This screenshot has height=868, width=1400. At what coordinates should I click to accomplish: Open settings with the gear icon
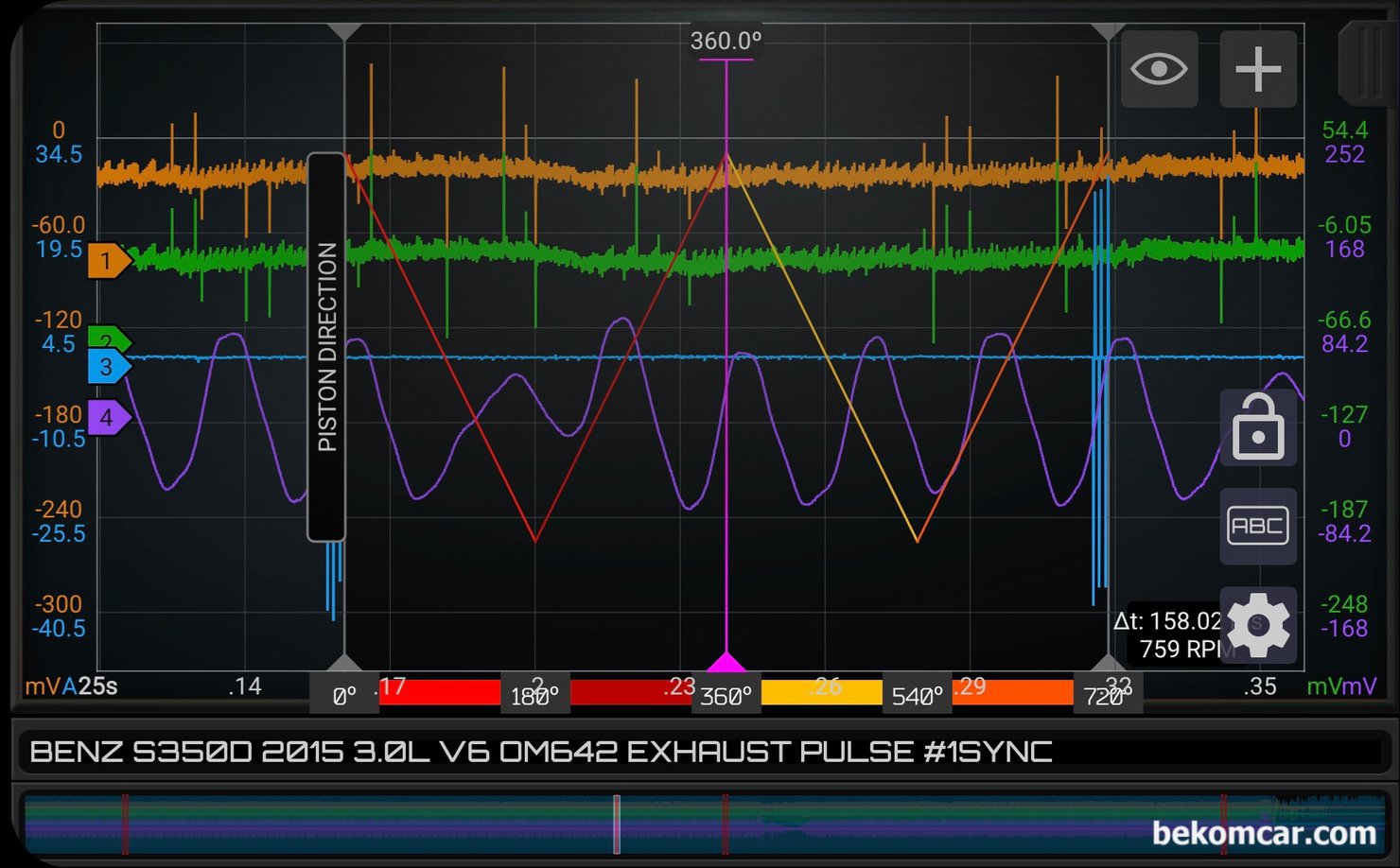1258,625
